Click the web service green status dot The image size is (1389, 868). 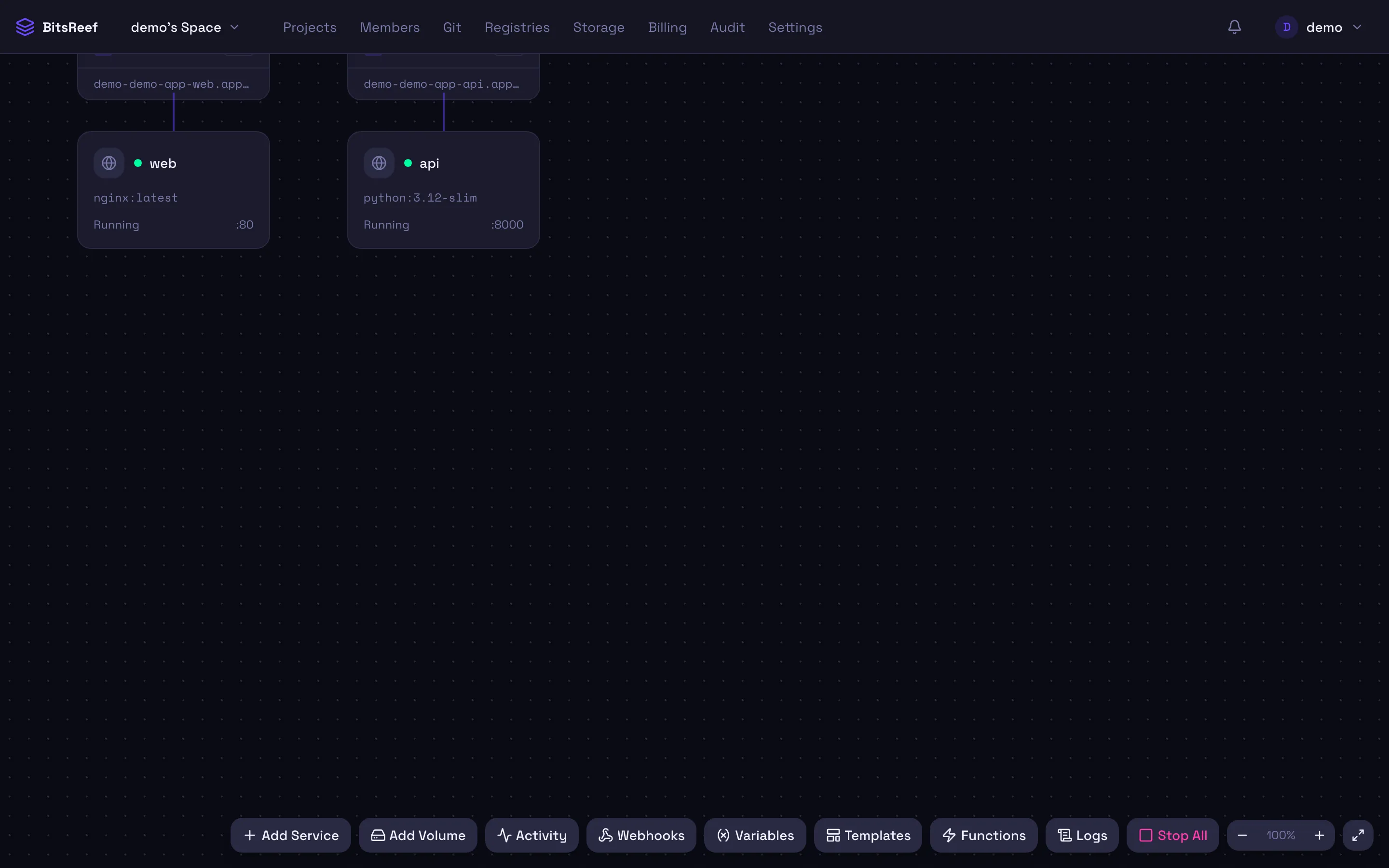(x=138, y=163)
